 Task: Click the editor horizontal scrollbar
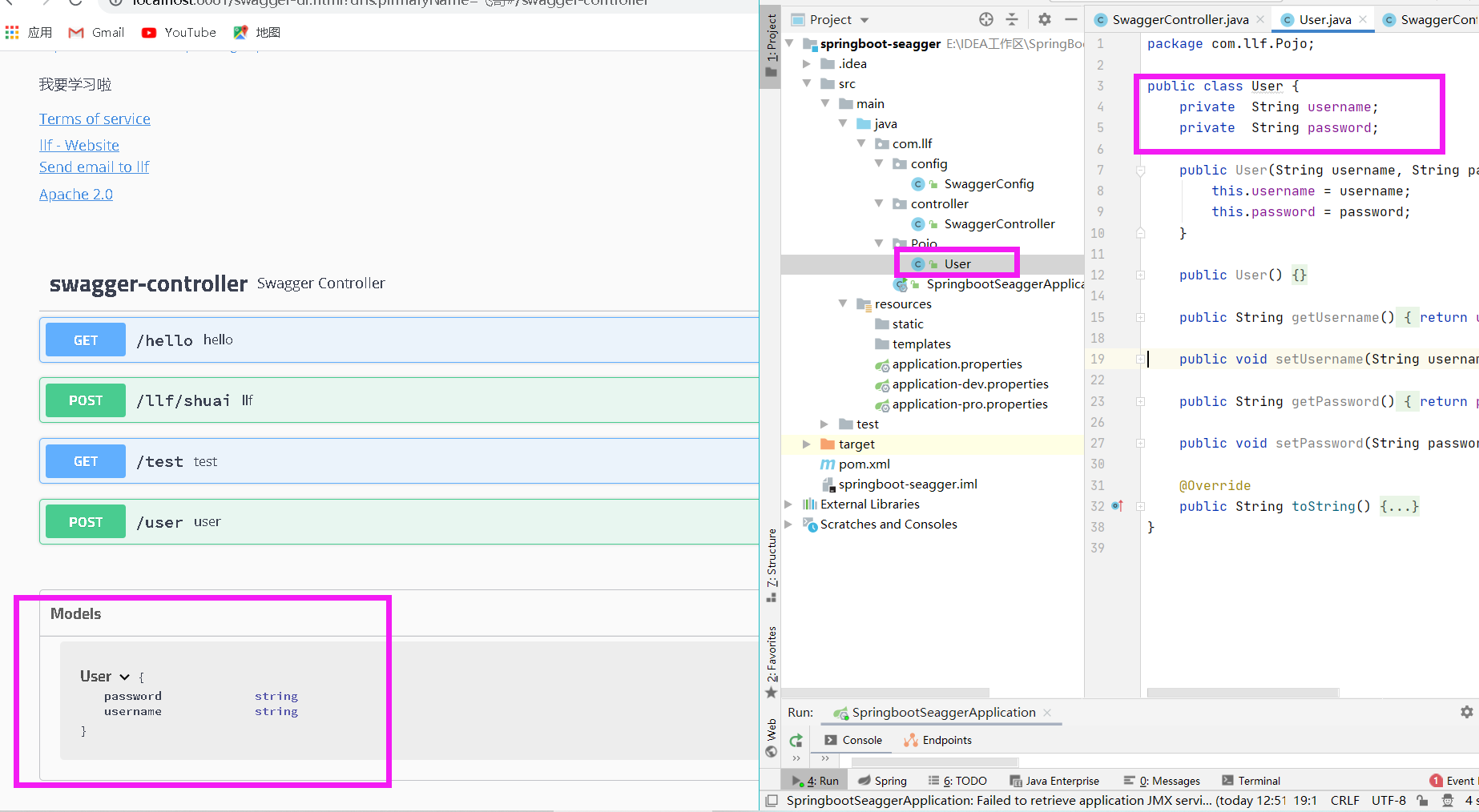(x=1243, y=693)
